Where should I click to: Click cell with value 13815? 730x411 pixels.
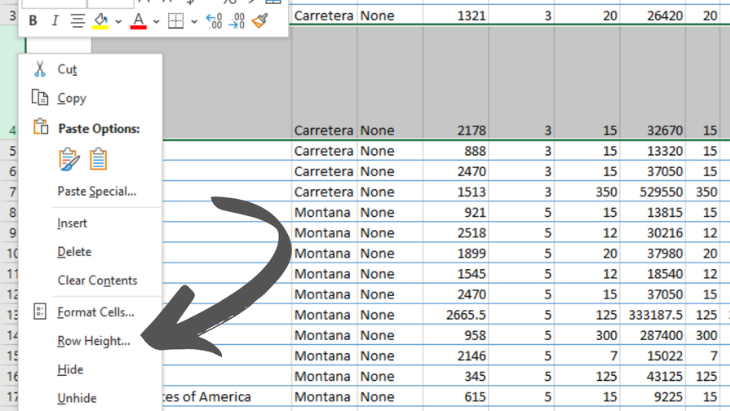click(x=652, y=212)
